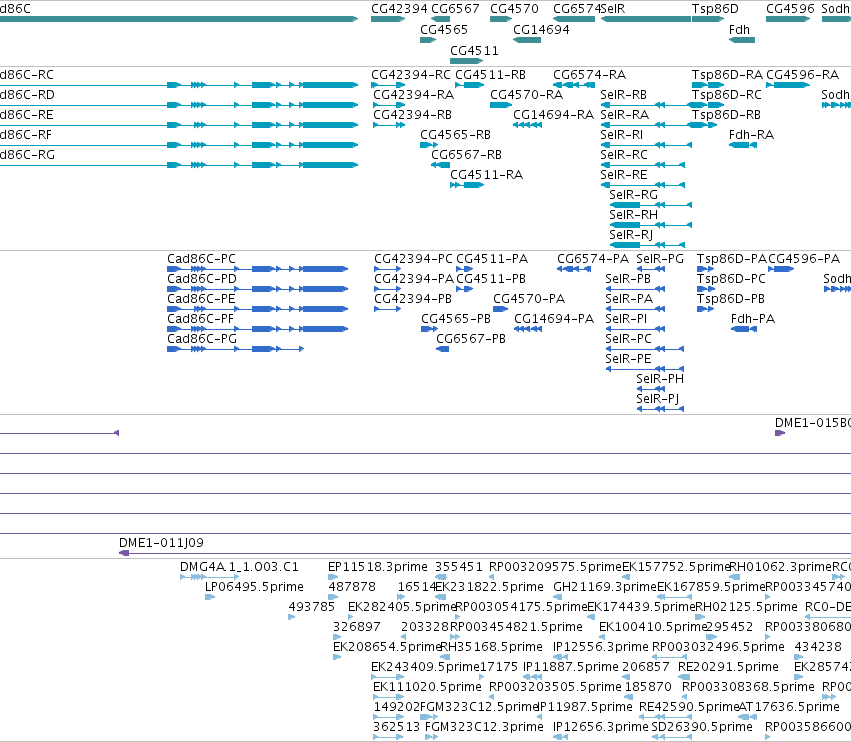Image resolution: width=851 pixels, height=742 pixels.
Task: Click the SelR-RH transcript label
Action: [x=633, y=215]
